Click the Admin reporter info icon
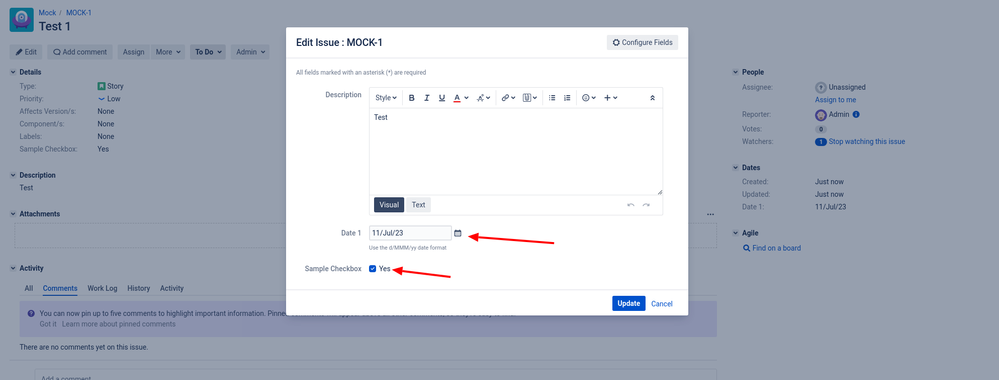The image size is (999, 380). pyautogui.click(x=856, y=115)
